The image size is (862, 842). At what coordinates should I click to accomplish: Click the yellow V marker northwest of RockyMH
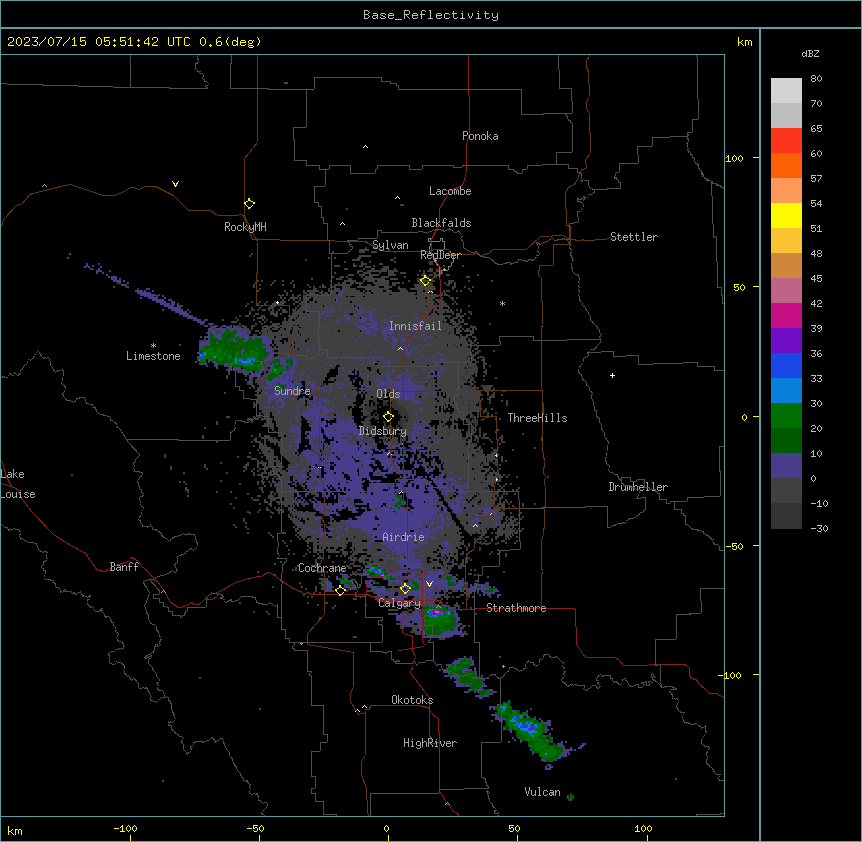point(175,184)
